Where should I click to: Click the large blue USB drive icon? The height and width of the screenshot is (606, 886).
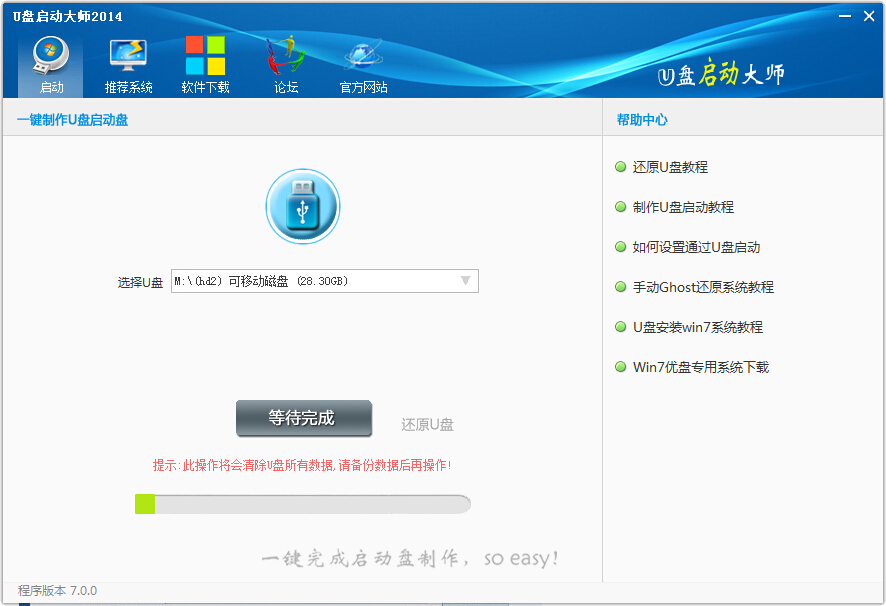tap(303, 206)
